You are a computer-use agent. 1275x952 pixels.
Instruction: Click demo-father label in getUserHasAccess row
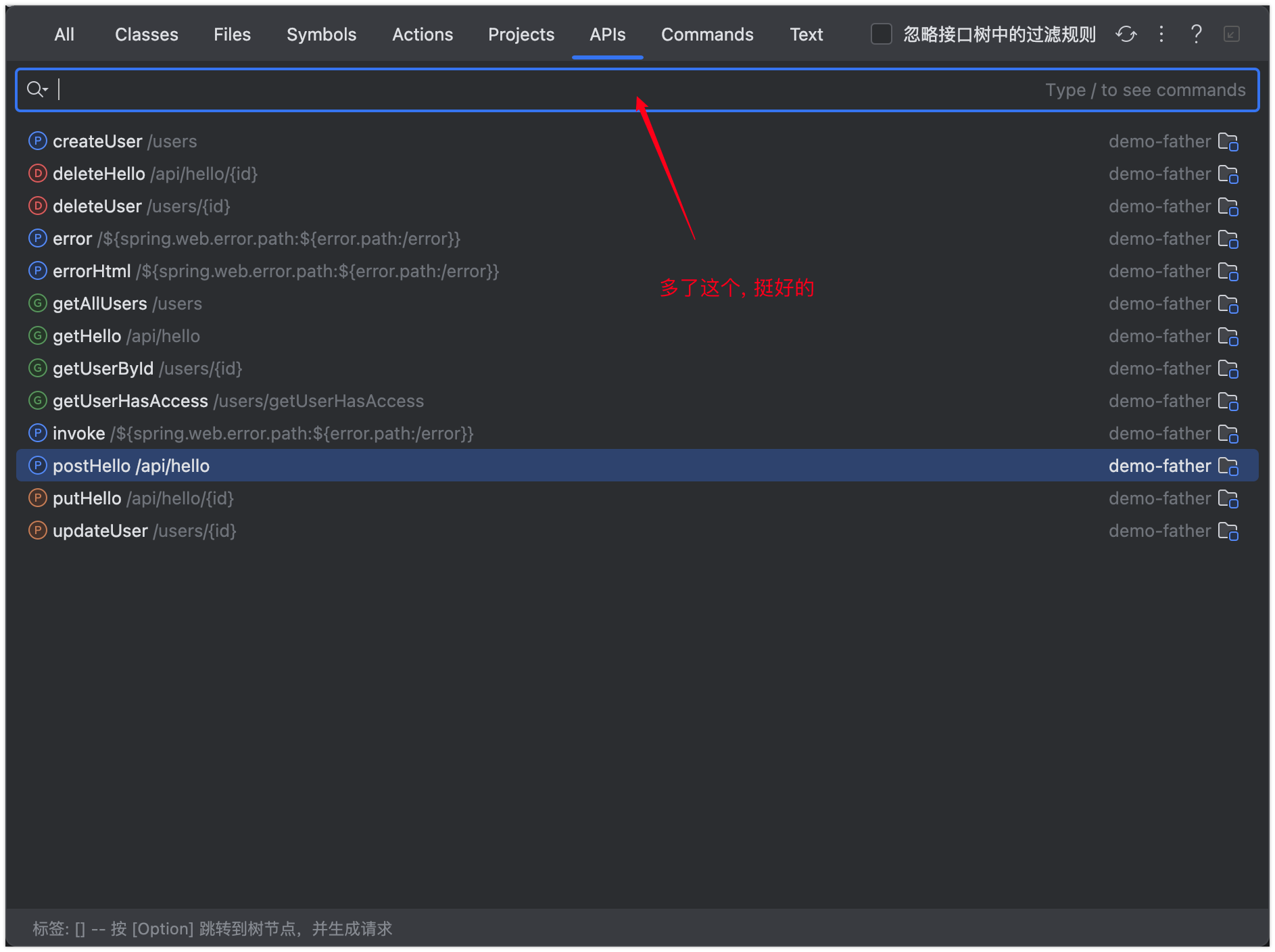[x=1159, y=401]
